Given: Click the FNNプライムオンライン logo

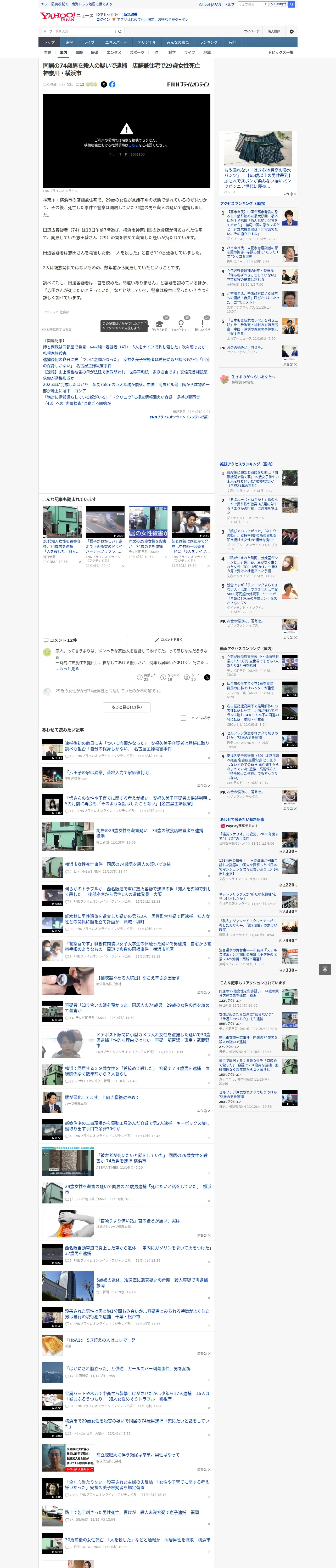Looking at the screenshot, I should pyautogui.click(x=188, y=85).
